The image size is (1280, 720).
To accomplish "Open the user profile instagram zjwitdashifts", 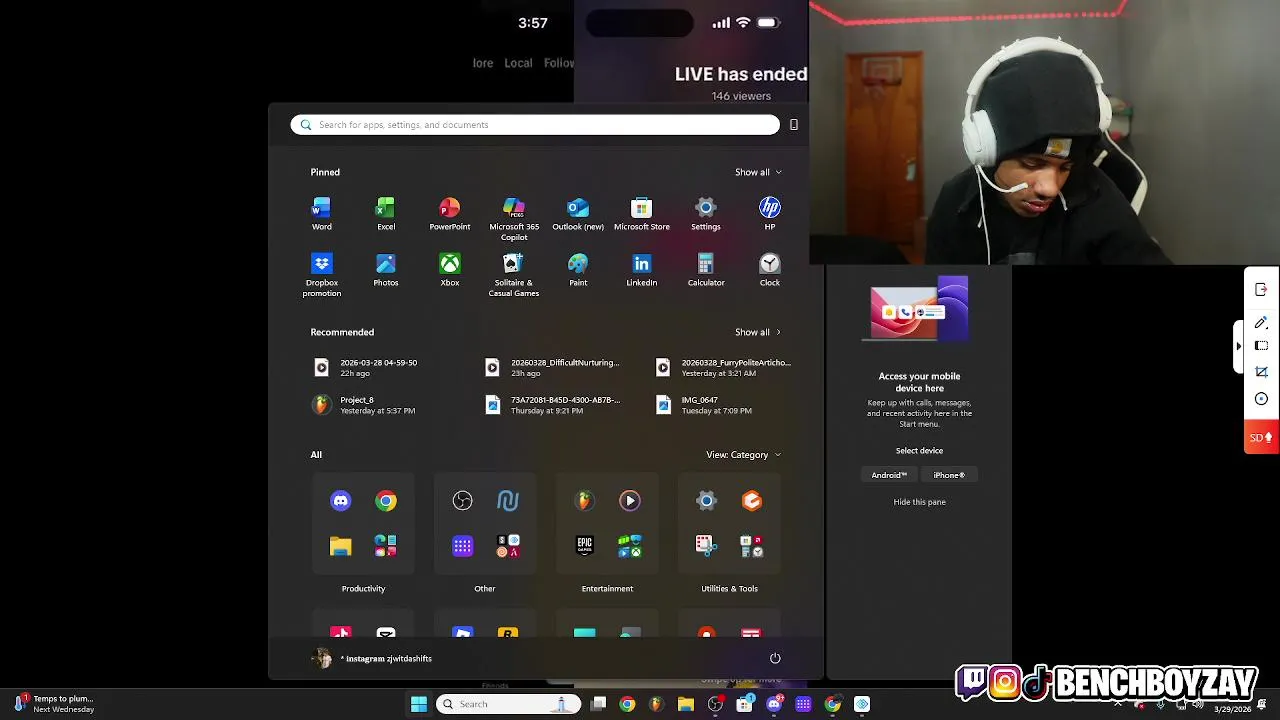I will [373, 658].
